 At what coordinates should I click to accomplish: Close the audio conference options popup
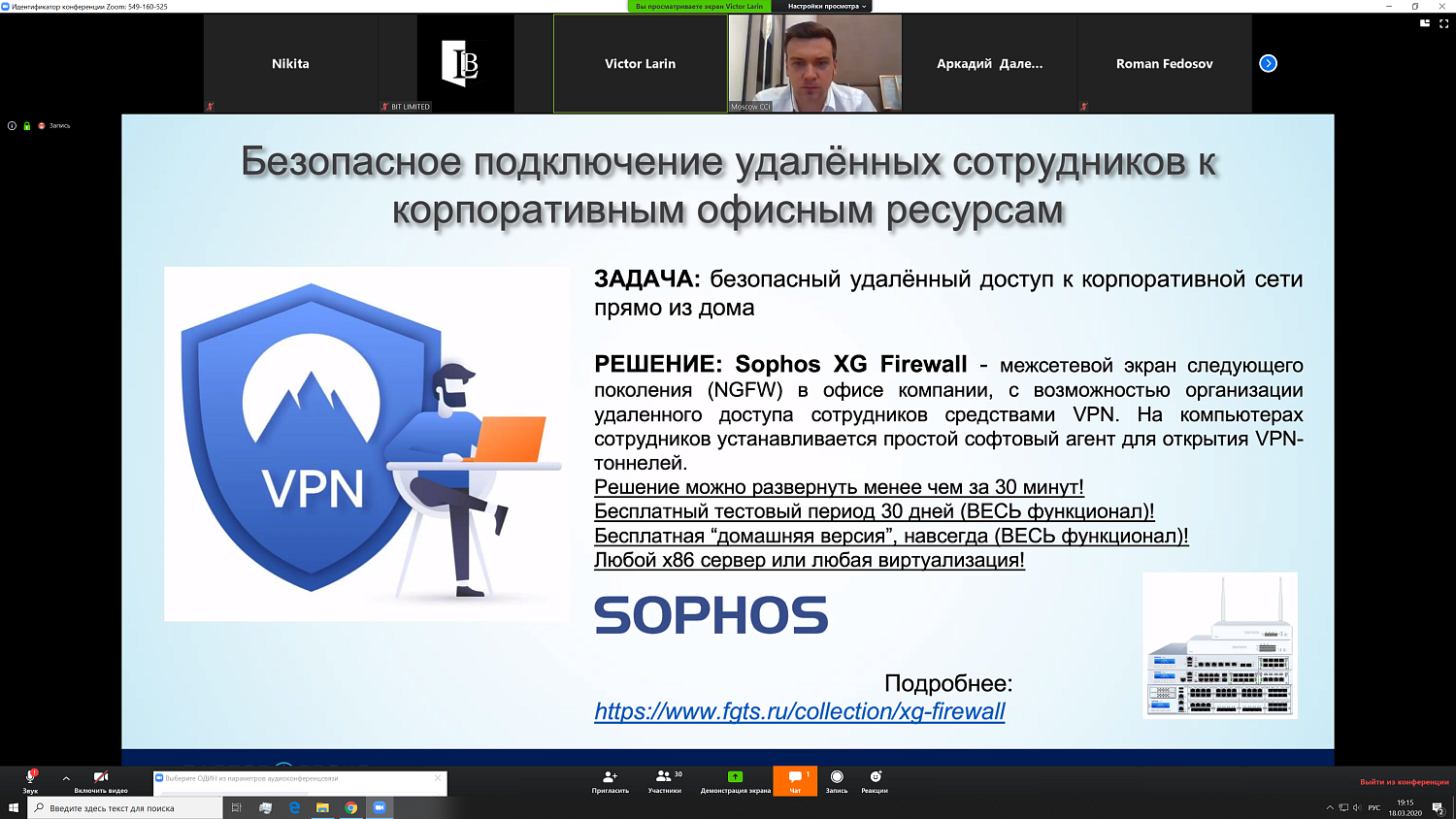pyautogui.click(x=438, y=778)
